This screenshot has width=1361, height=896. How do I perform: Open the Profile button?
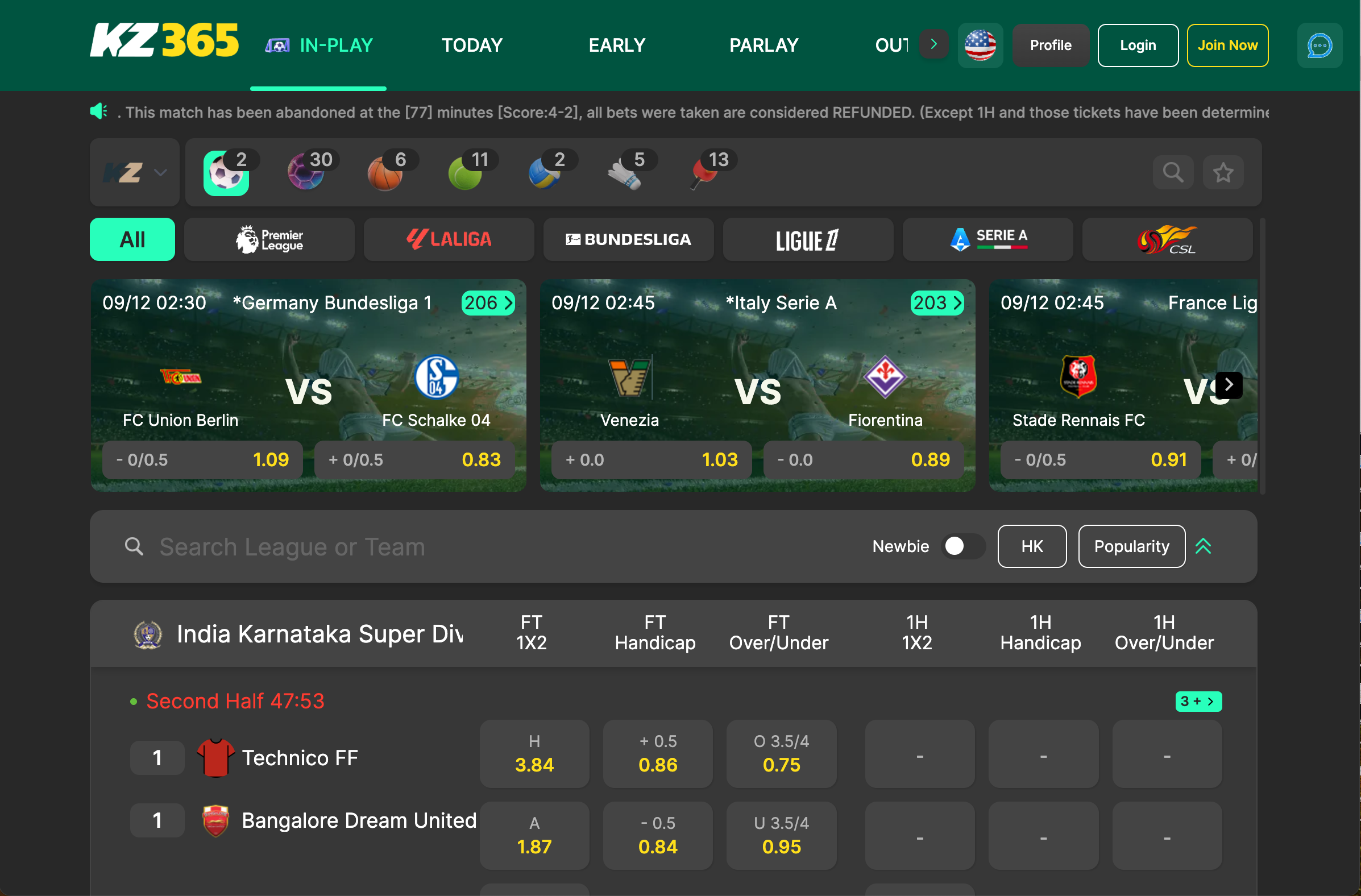pyautogui.click(x=1051, y=45)
